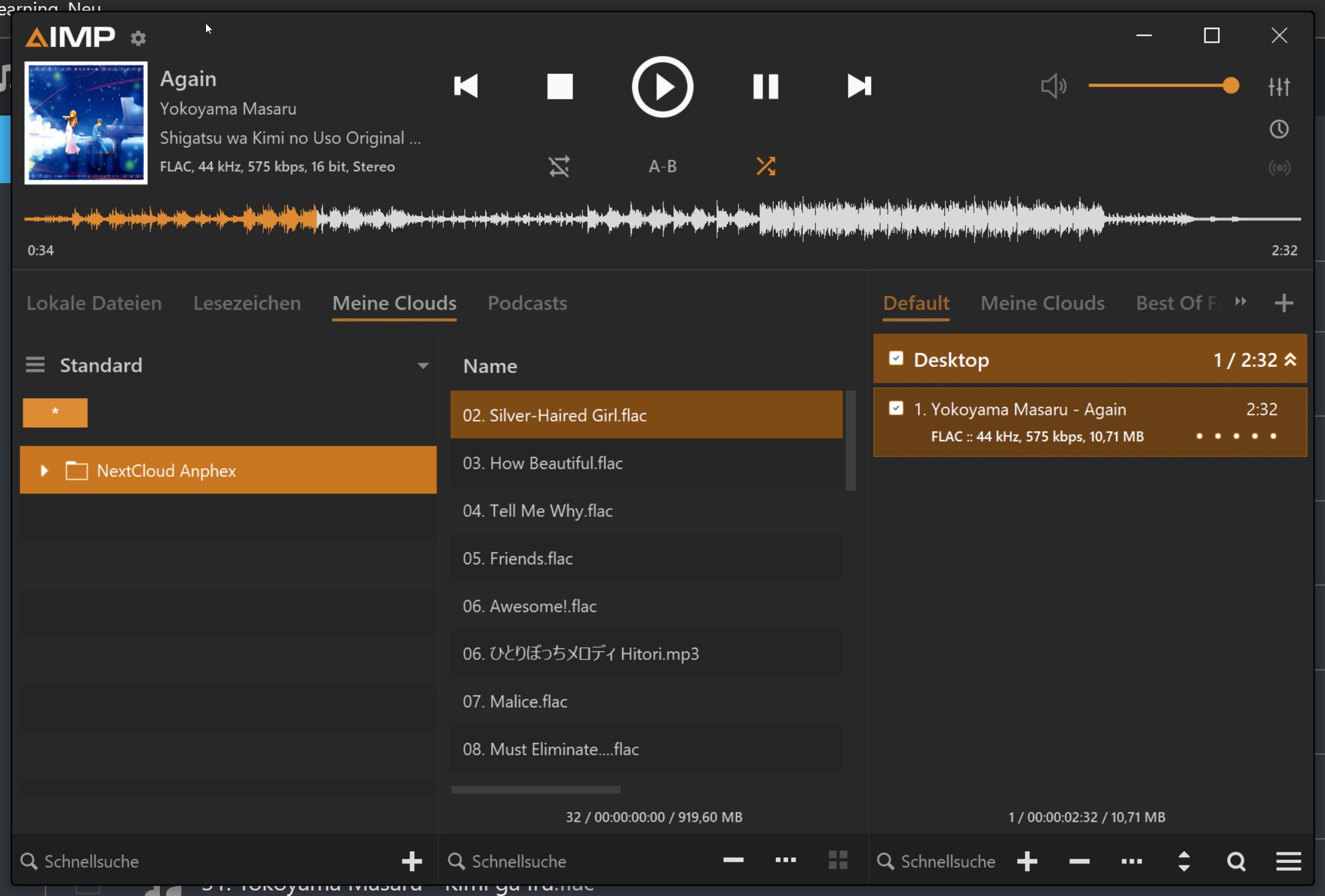The image size is (1325, 896).
Task: Open the sleep timer clock icon
Action: click(x=1279, y=129)
